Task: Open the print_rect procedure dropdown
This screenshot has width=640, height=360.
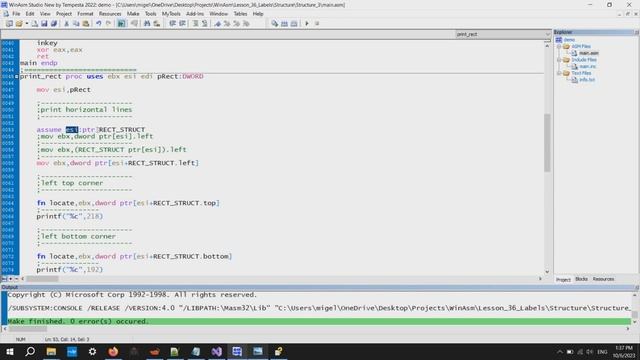Action: click(547, 34)
